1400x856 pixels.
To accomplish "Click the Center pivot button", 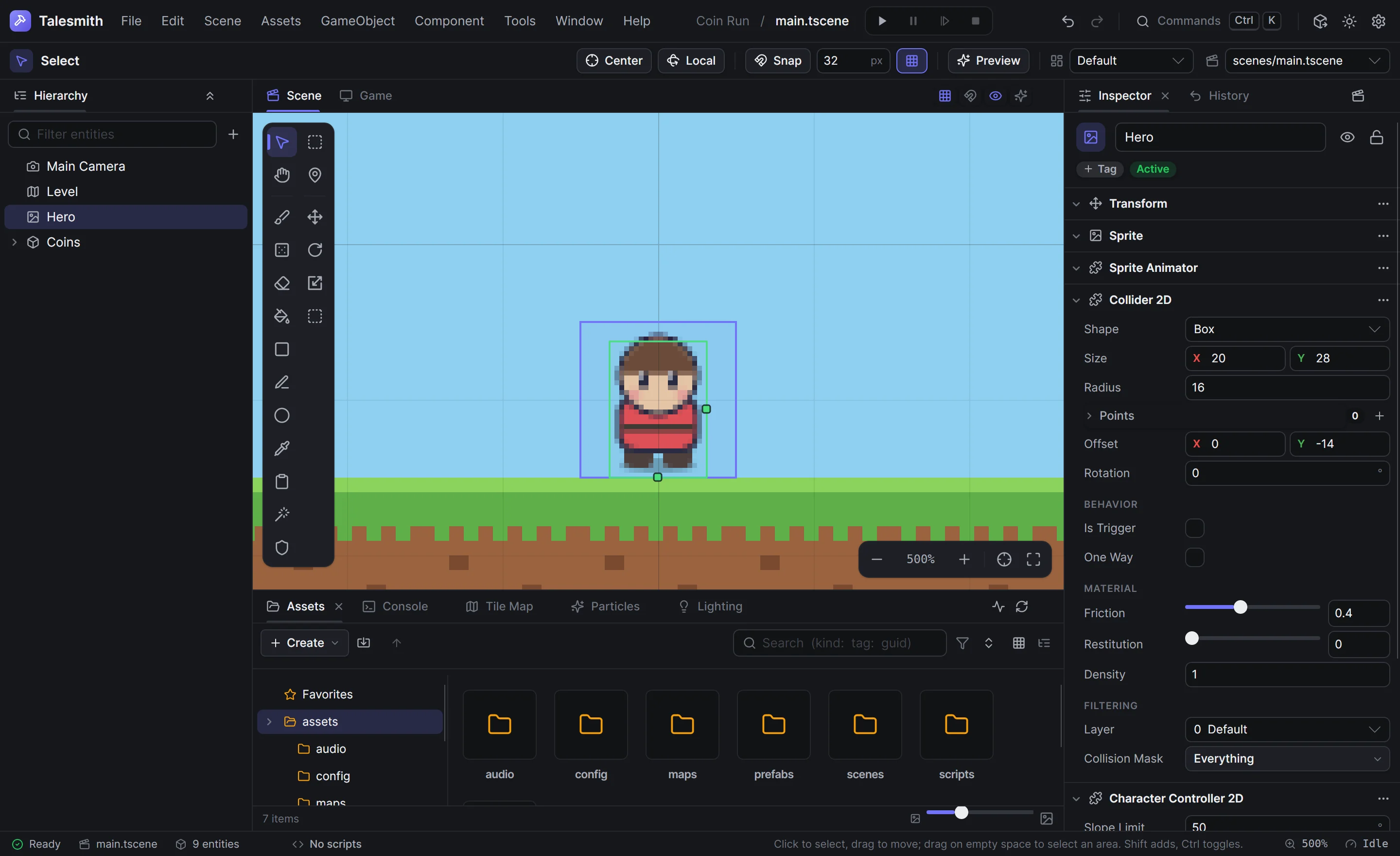I will pyautogui.click(x=613, y=61).
